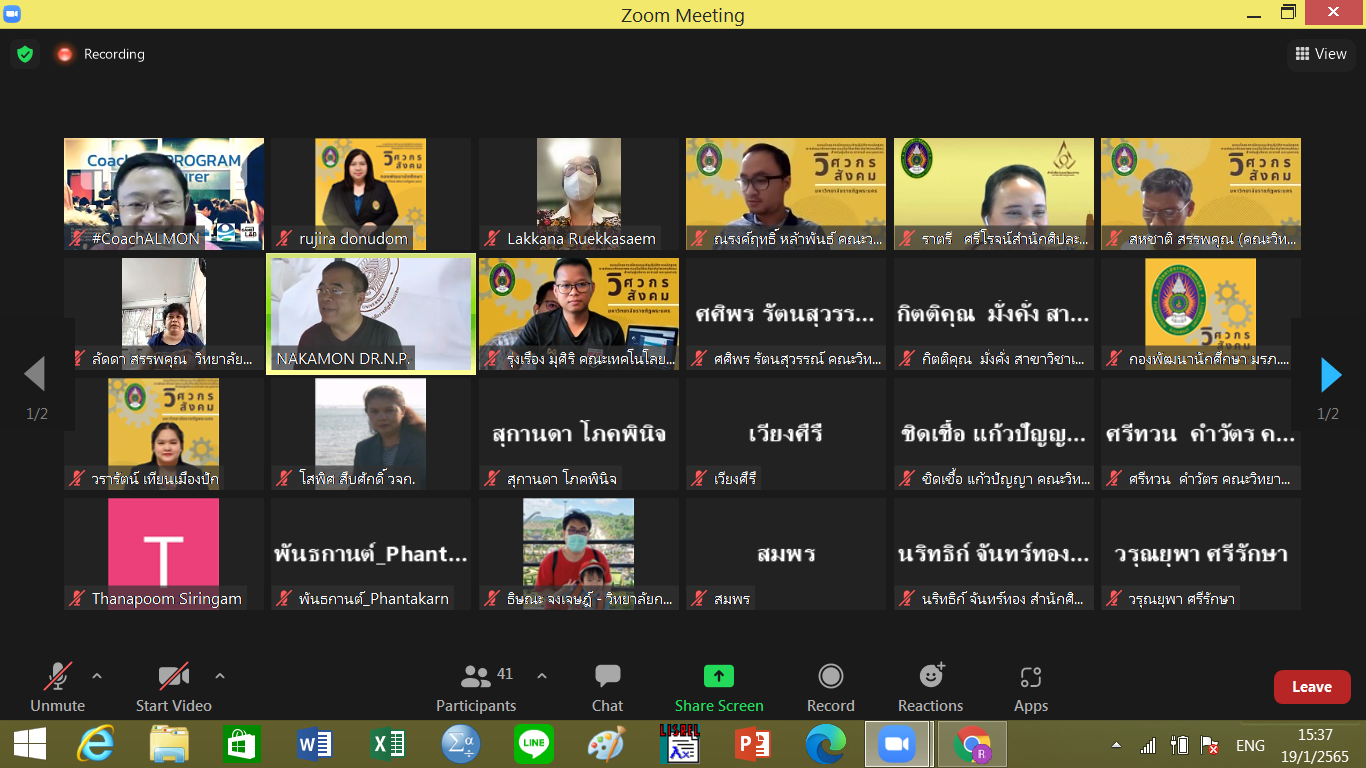Expand the Participants options arrow
Image resolution: width=1366 pixels, height=768 pixels.
pyautogui.click(x=542, y=676)
